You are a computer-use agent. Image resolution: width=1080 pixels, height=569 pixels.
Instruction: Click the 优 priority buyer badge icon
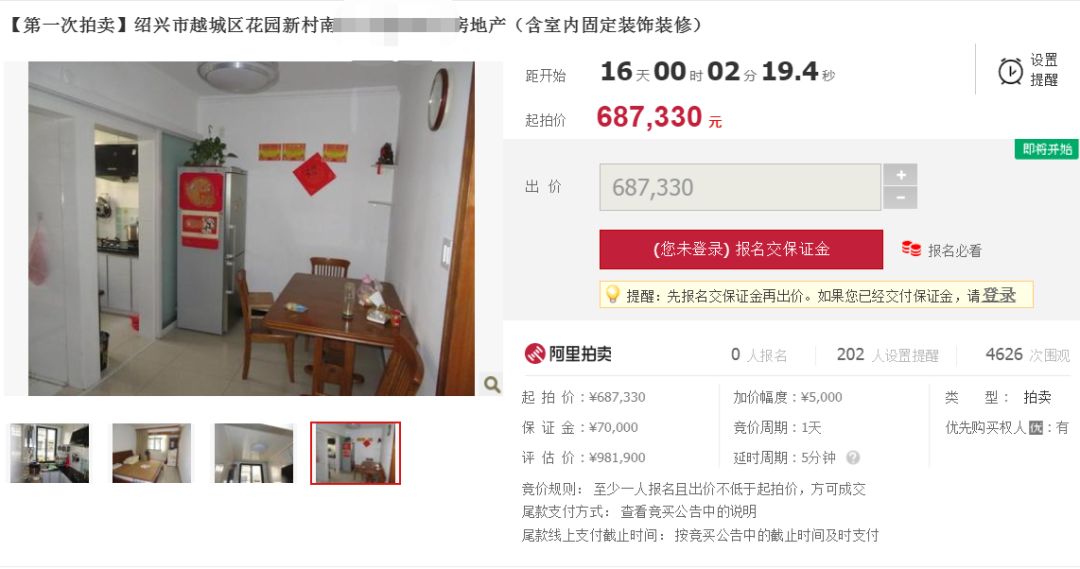click(1036, 428)
